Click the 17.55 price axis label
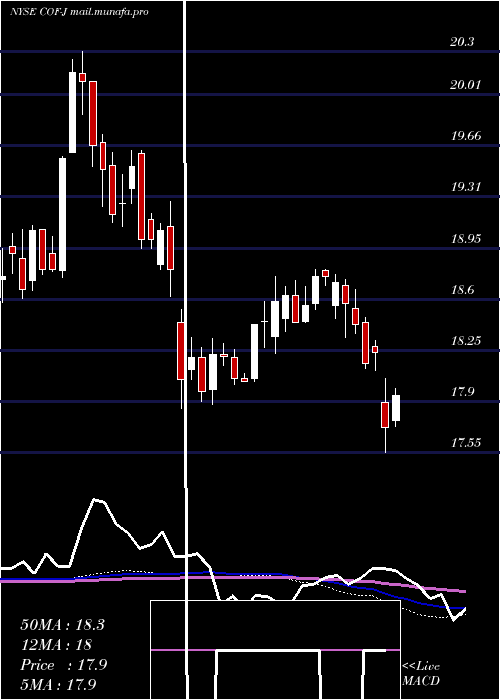This screenshot has height=700, width=500. pyautogui.click(x=466, y=443)
